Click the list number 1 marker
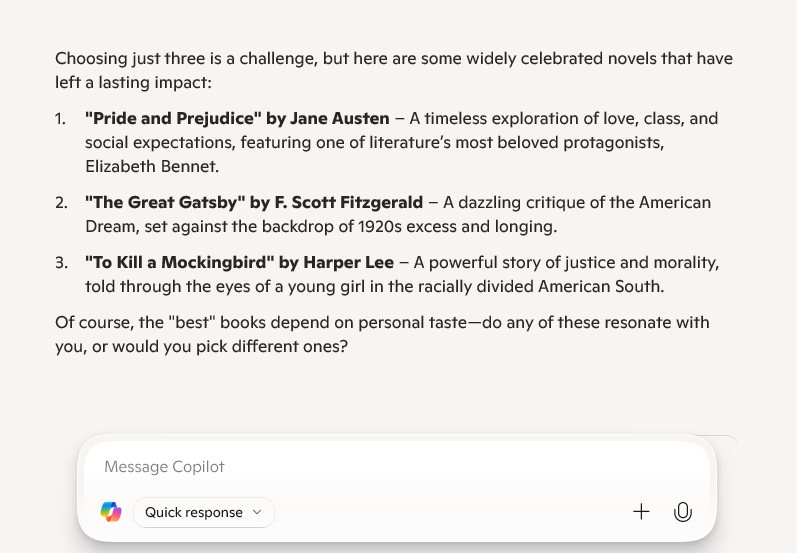Screen dimensions: 797x553 point(61,118)
